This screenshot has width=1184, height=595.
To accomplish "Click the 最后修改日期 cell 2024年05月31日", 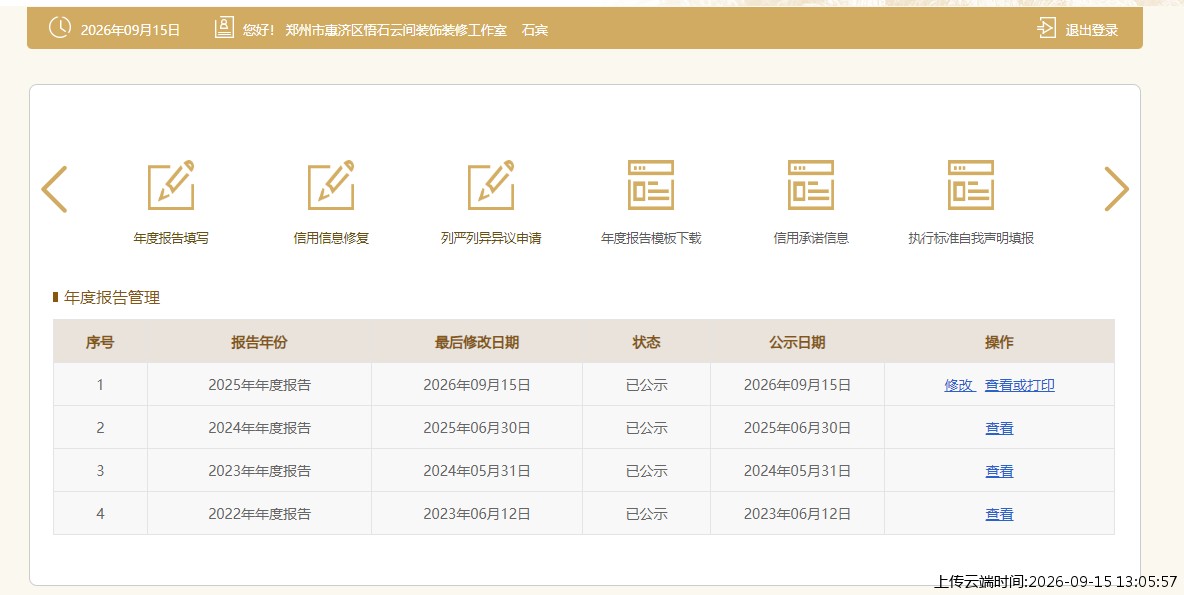I will point(476,471).
